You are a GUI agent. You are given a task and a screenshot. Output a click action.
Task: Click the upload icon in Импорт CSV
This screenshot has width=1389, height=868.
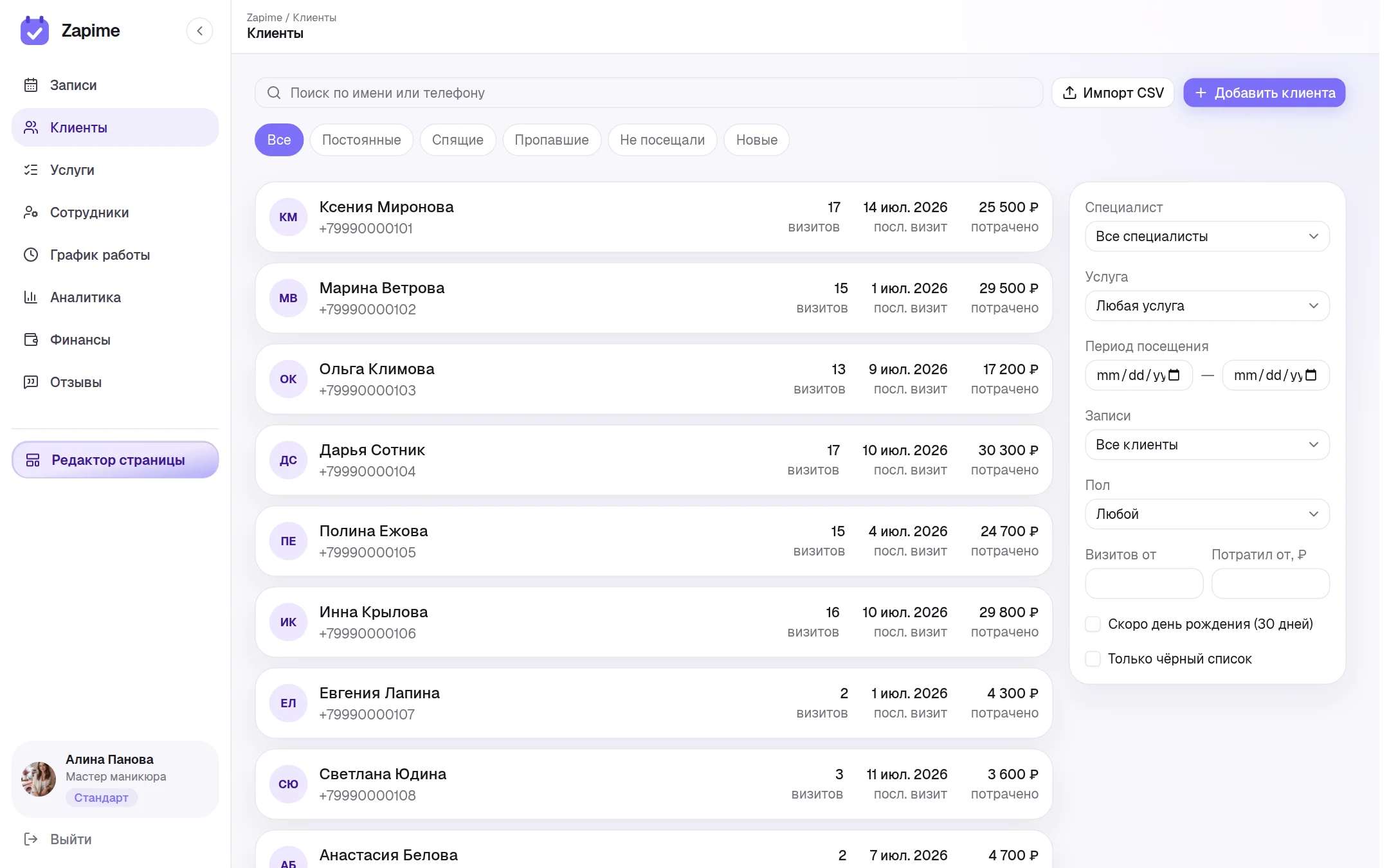tap(1069, 93)
